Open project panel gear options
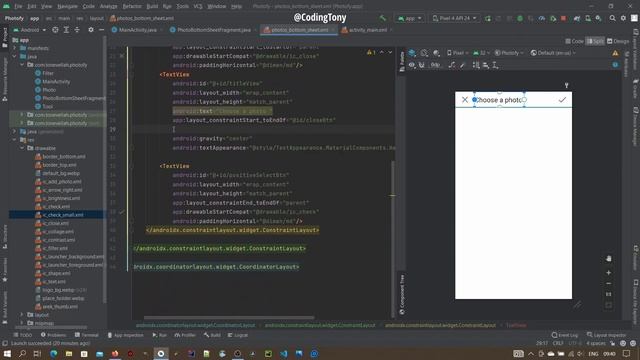 coord(91,30)
